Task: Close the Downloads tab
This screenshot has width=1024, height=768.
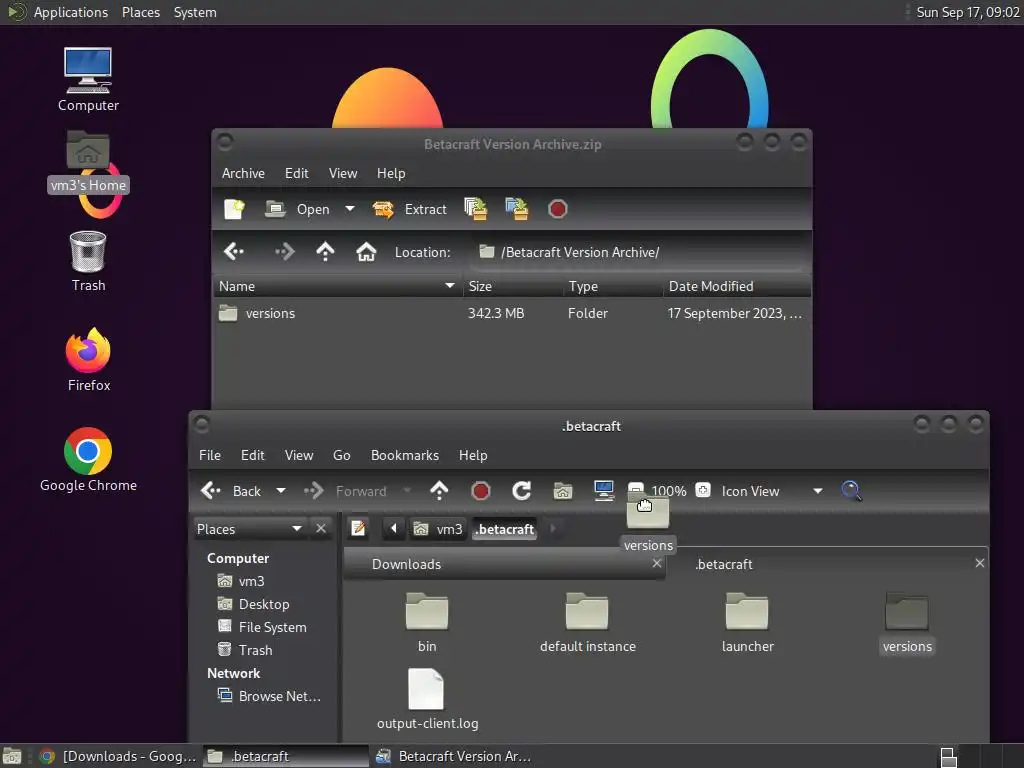Action: coord(657,563)
